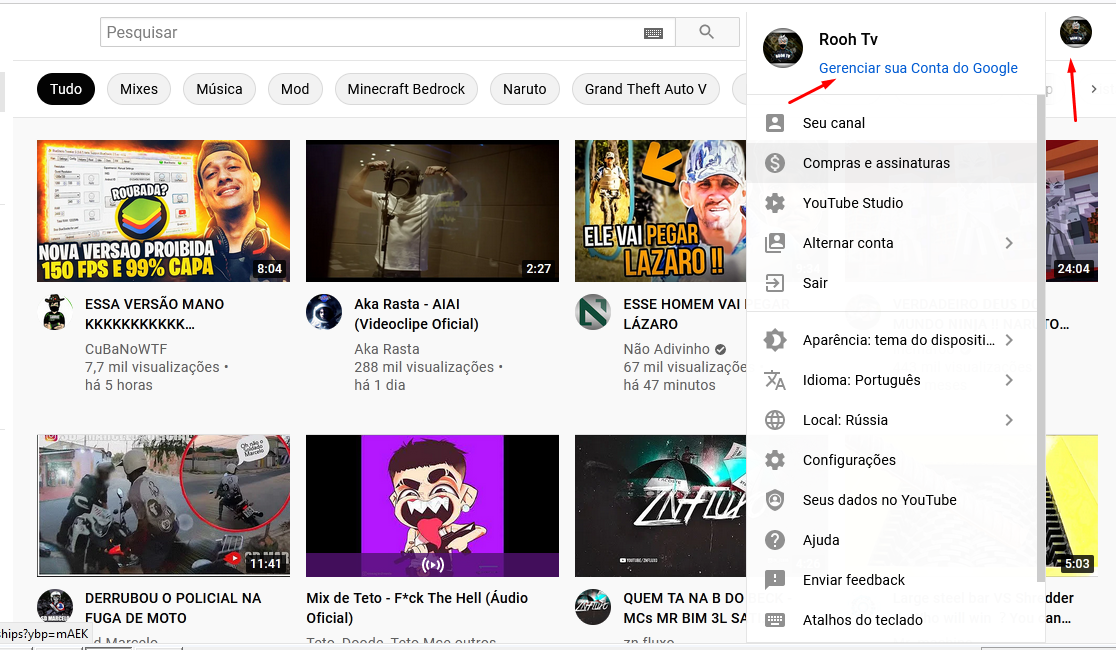Screen dimensions: 1116x650
Task: Select the Naruto filter chip
Action: coord(525,89)
